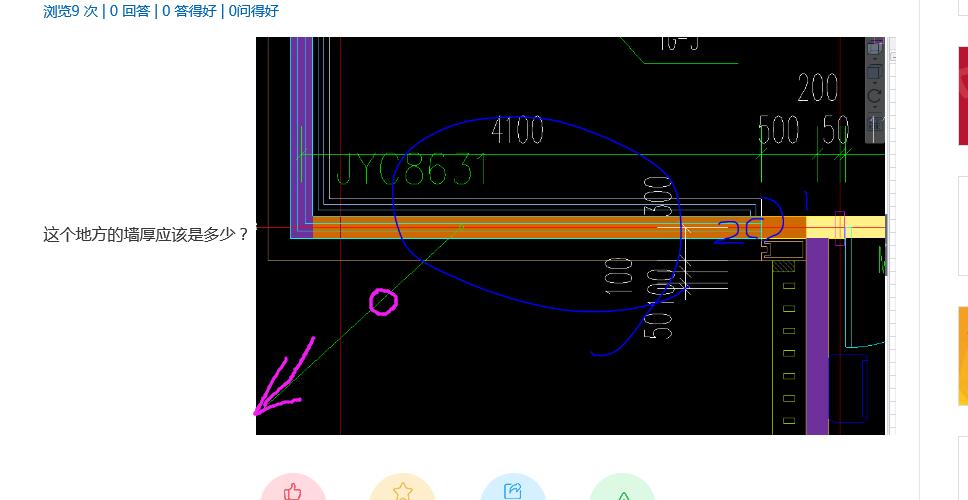Click the thumbs-up like icon
The height and width of the screenshot is (500, 968).
[293, 491]
